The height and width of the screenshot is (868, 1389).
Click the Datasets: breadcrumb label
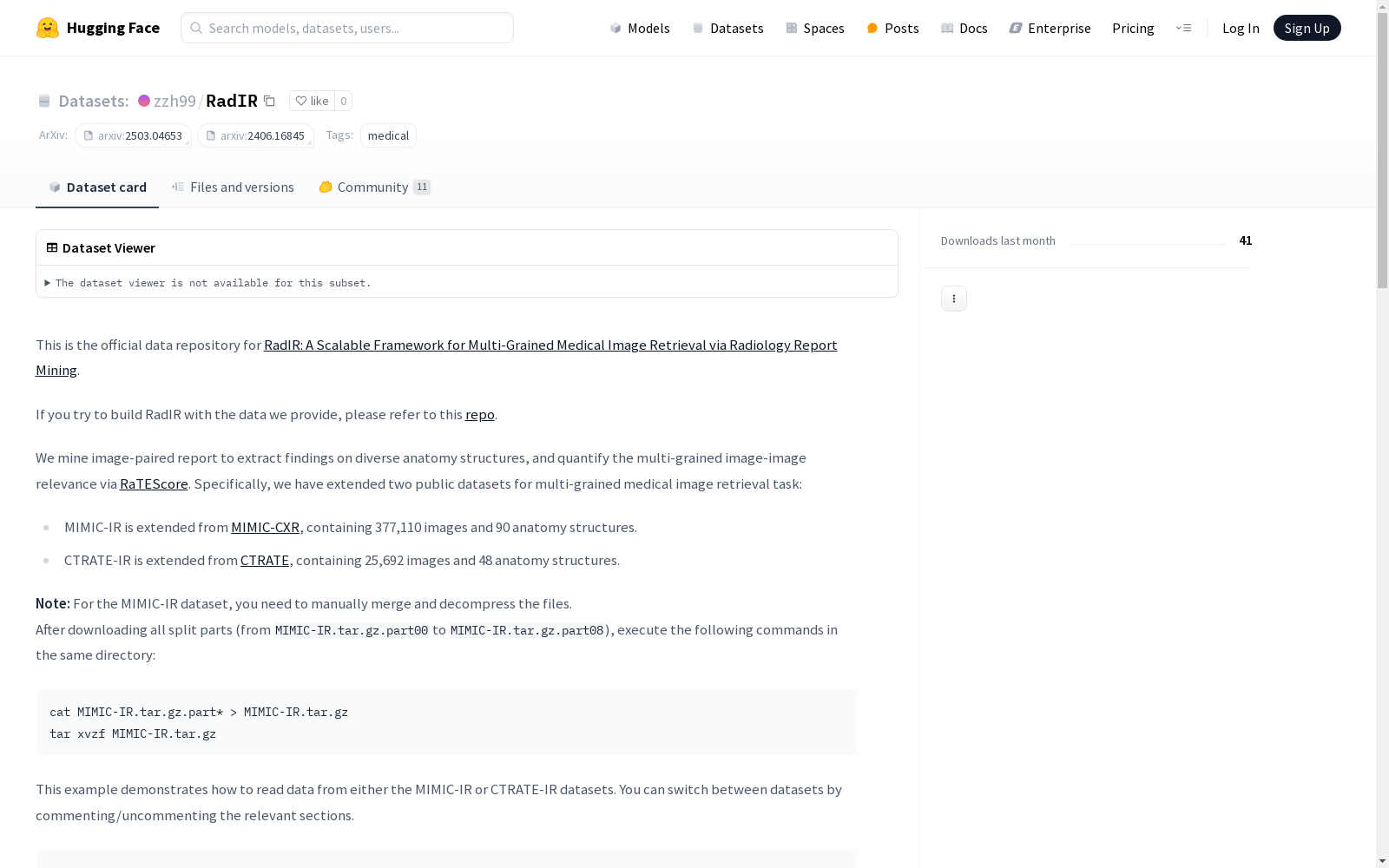[93, 101]
